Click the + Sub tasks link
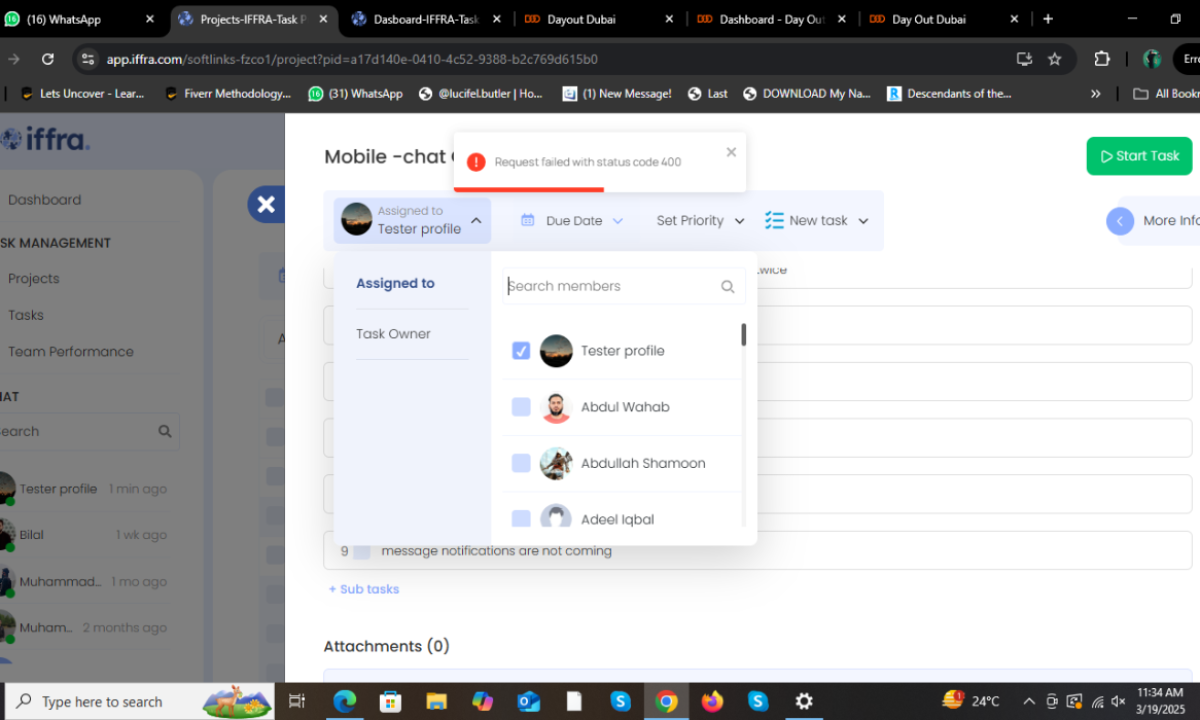The height and width of the screenshot is (720, 1200). click(364, 589)
